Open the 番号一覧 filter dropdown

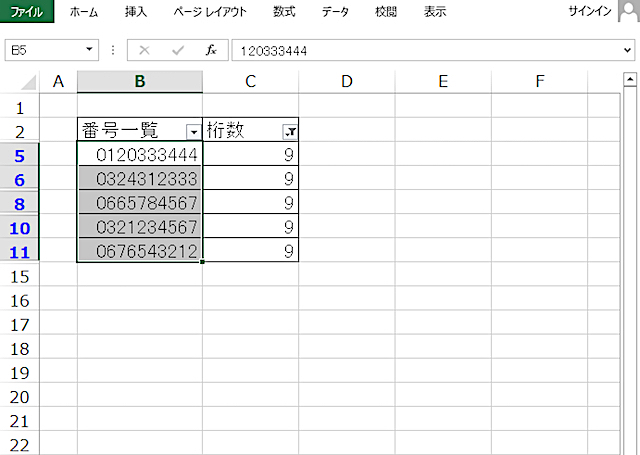[x=193, y=131]
